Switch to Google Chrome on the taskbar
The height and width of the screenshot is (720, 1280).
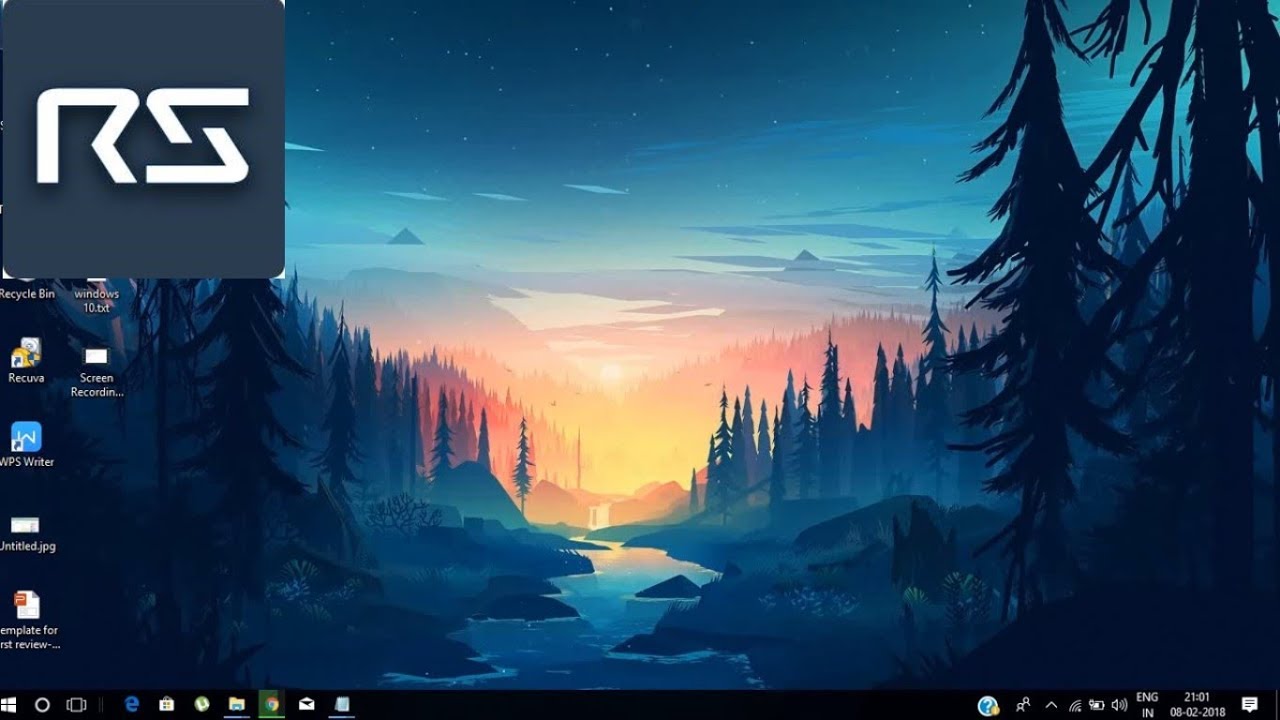pos(271,704)
